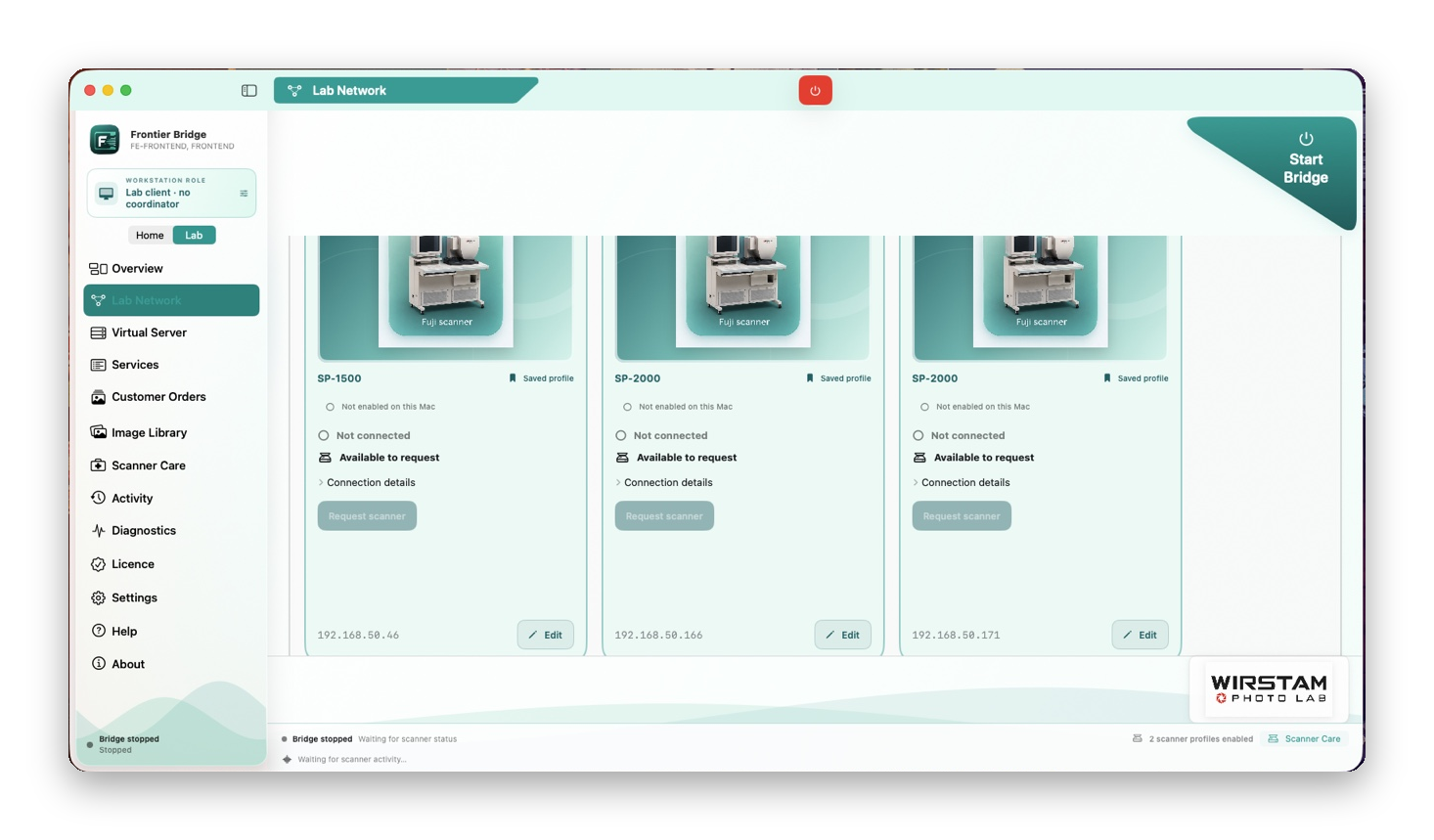Toggle 'Not enabled on this Mac' for SP-1500
1434x840 pixels.
[330, 407]
